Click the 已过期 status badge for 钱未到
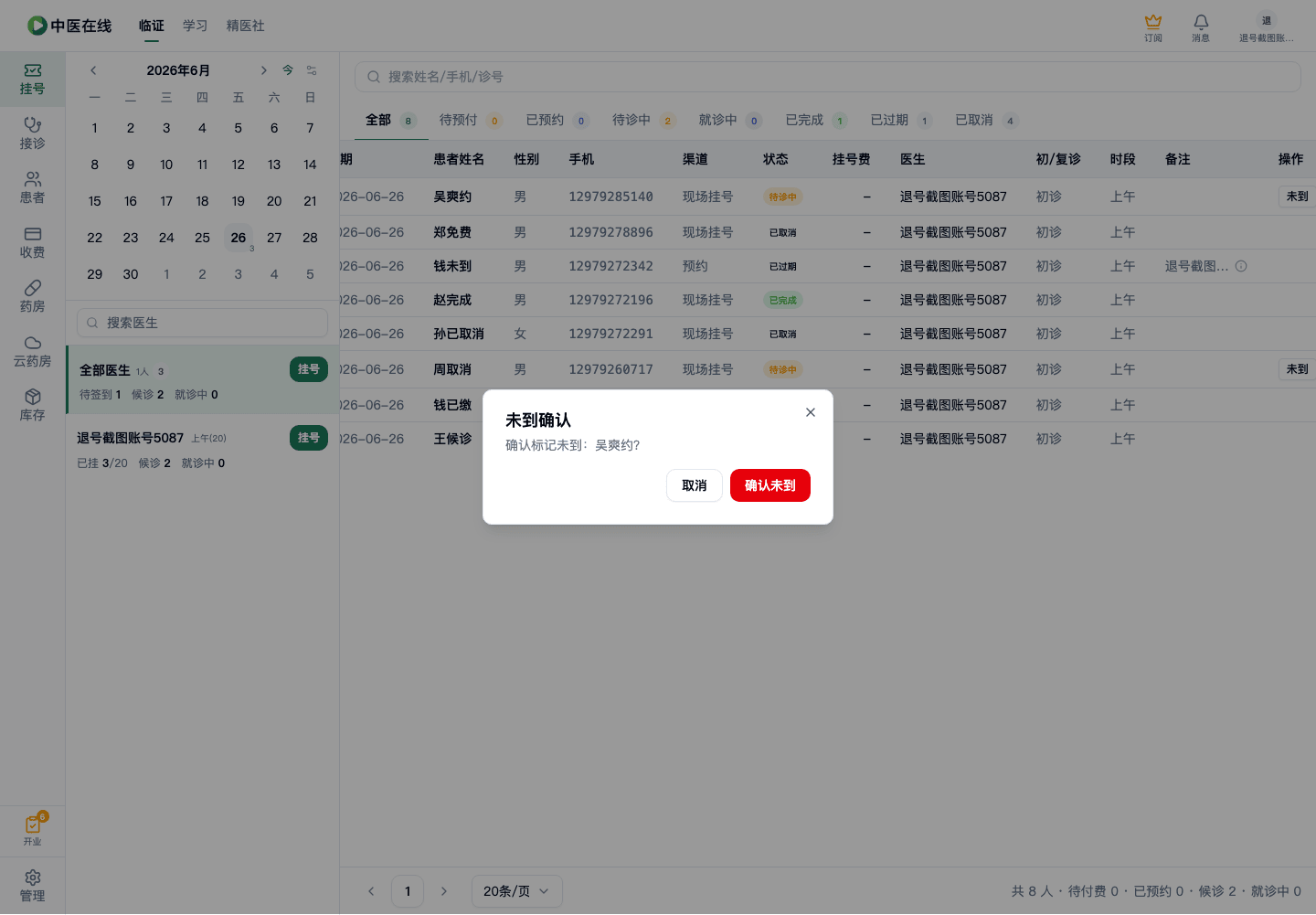Screen dimensions: 1316x915 pos(783,266)
